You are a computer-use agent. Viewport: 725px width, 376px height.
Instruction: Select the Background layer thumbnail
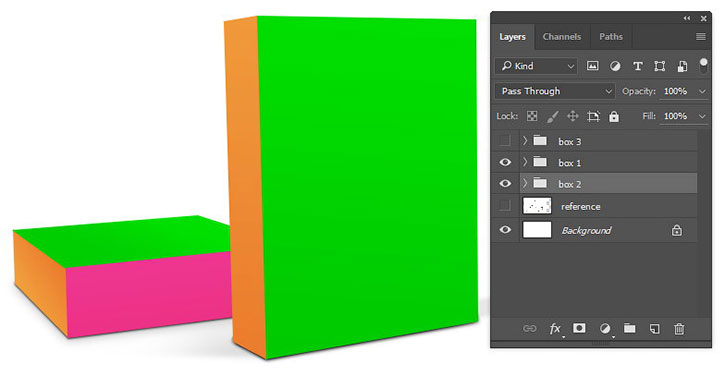[537, 229]
